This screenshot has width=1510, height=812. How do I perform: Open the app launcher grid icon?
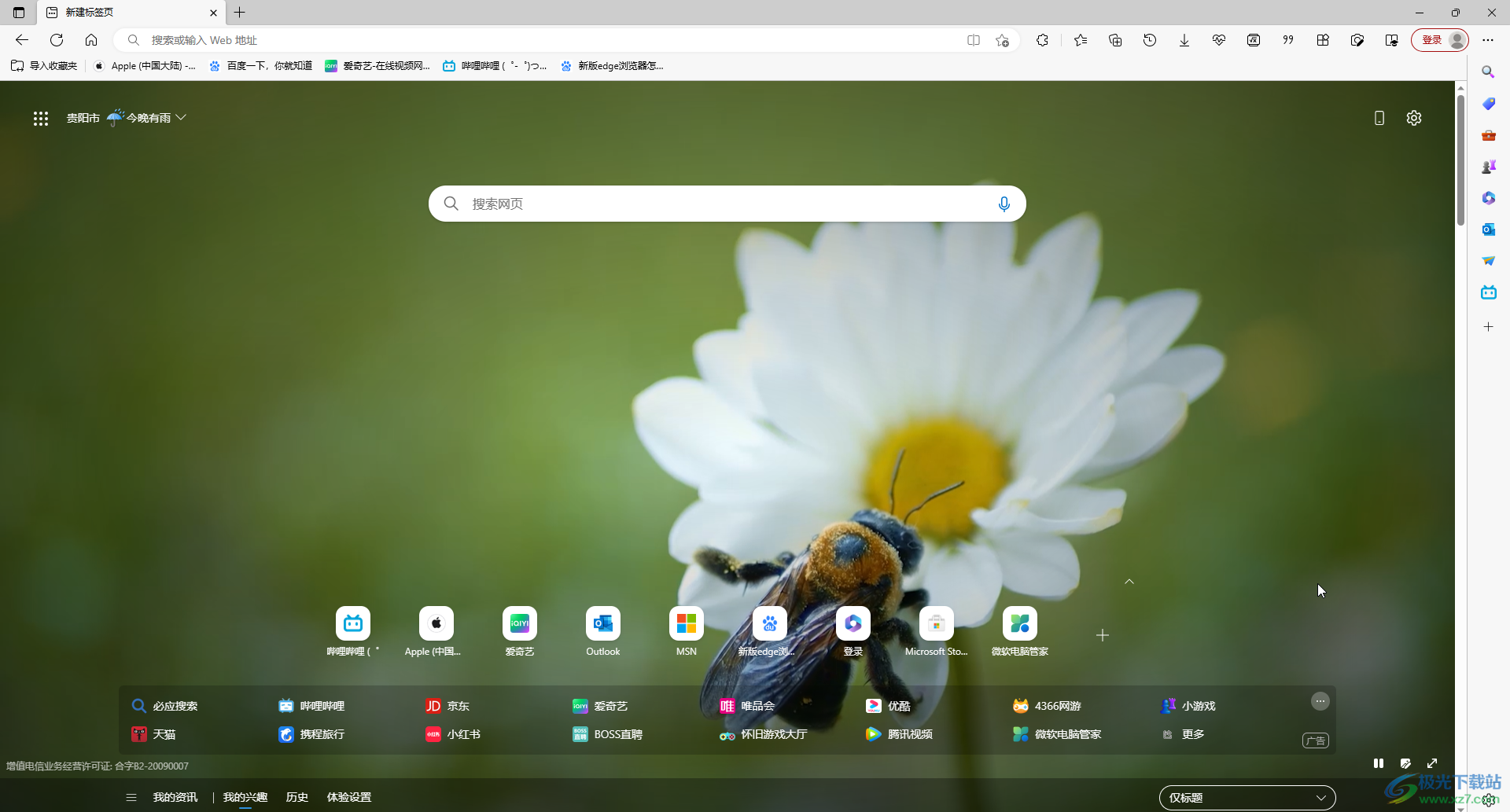[41, 118]
